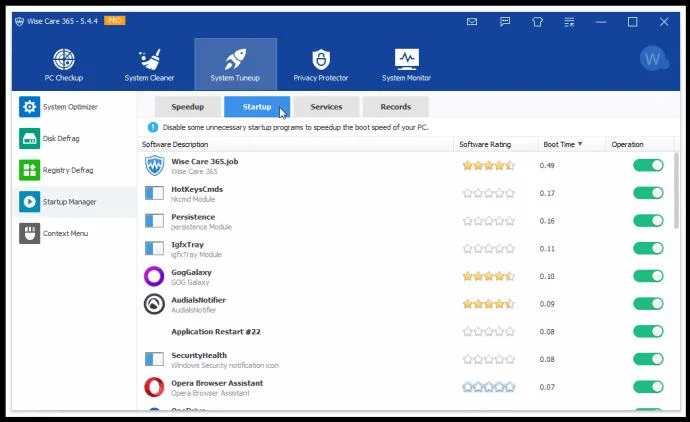The height and width of the screenshot is (422, 690).
Task: Click the Opera Browser Assistant icon
Action: coord(154,387)
